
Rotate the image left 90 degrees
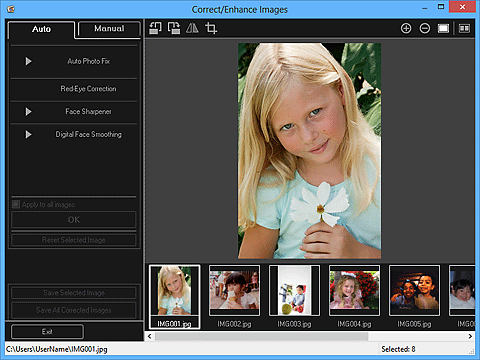pos(155,28)
